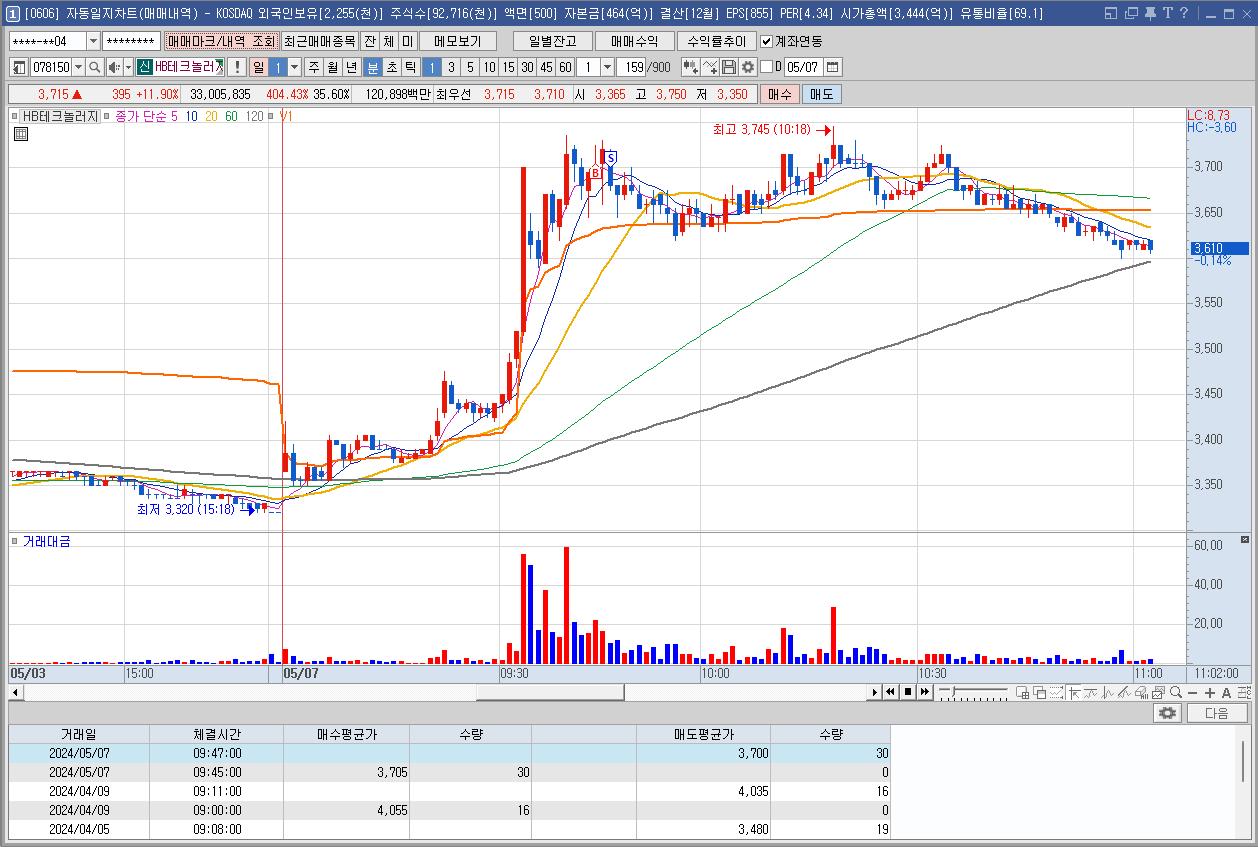Image resolution: width=1258 pixels, height=847 pixels.
Task: Click the small square by HB테크놀러지 legend
Action: click(x=15, y=116)
